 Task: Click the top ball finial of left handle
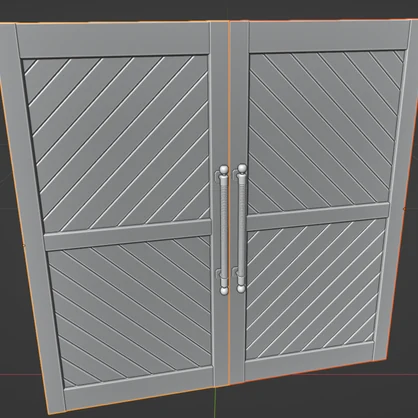pos(224,170)
